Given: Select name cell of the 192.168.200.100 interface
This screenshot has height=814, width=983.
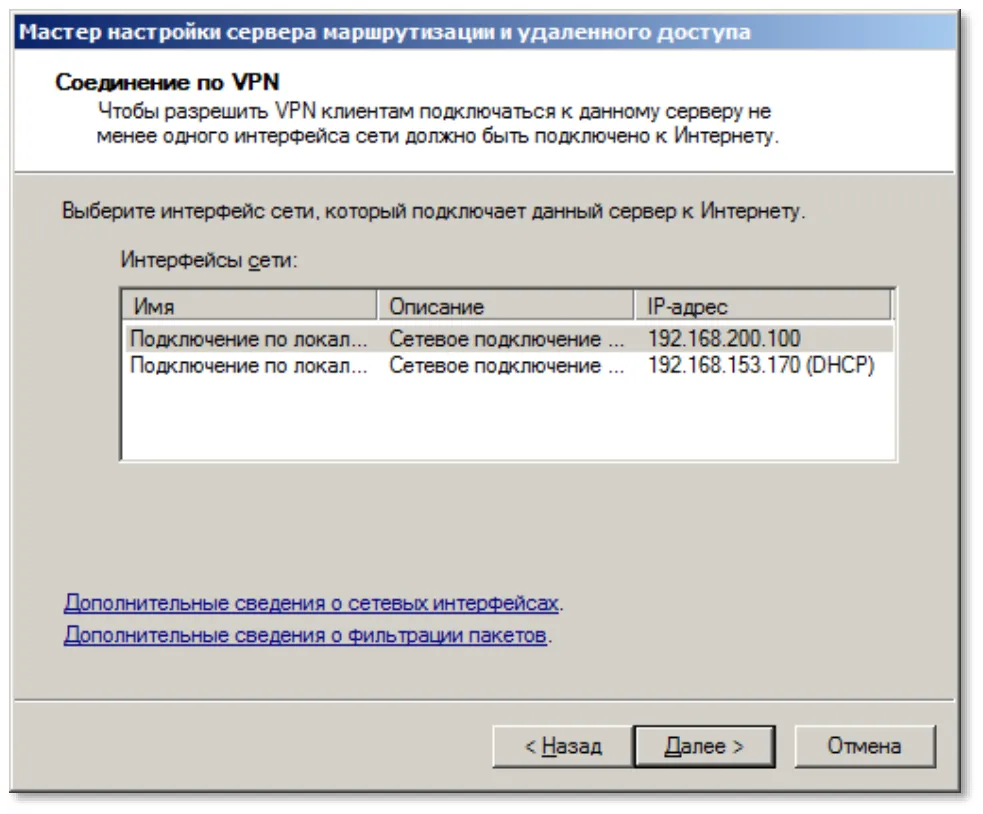Looking at the screenshot, I should point(249,339).
